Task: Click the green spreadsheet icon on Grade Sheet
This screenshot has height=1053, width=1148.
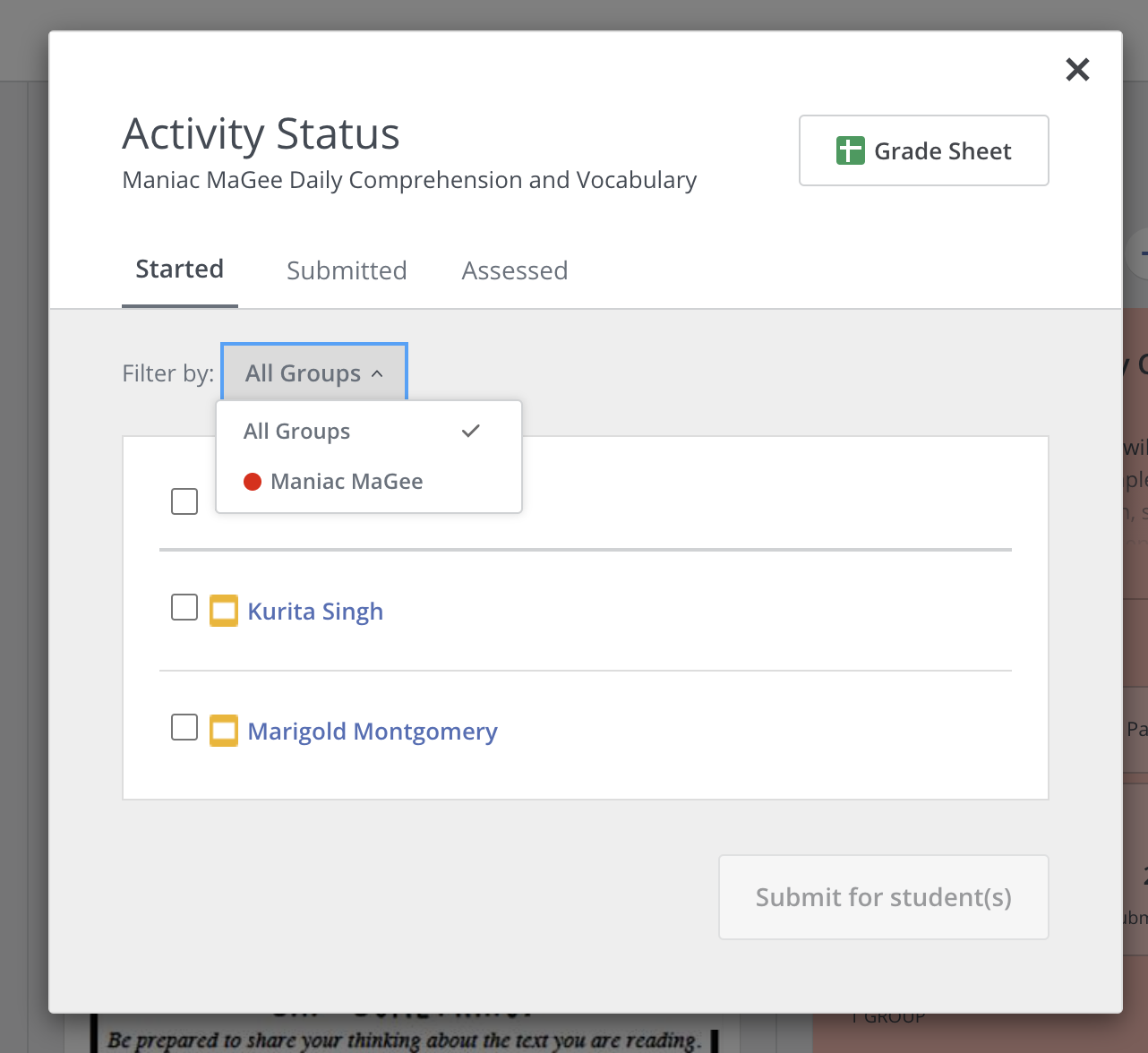Action: click(x=850, y=150)
